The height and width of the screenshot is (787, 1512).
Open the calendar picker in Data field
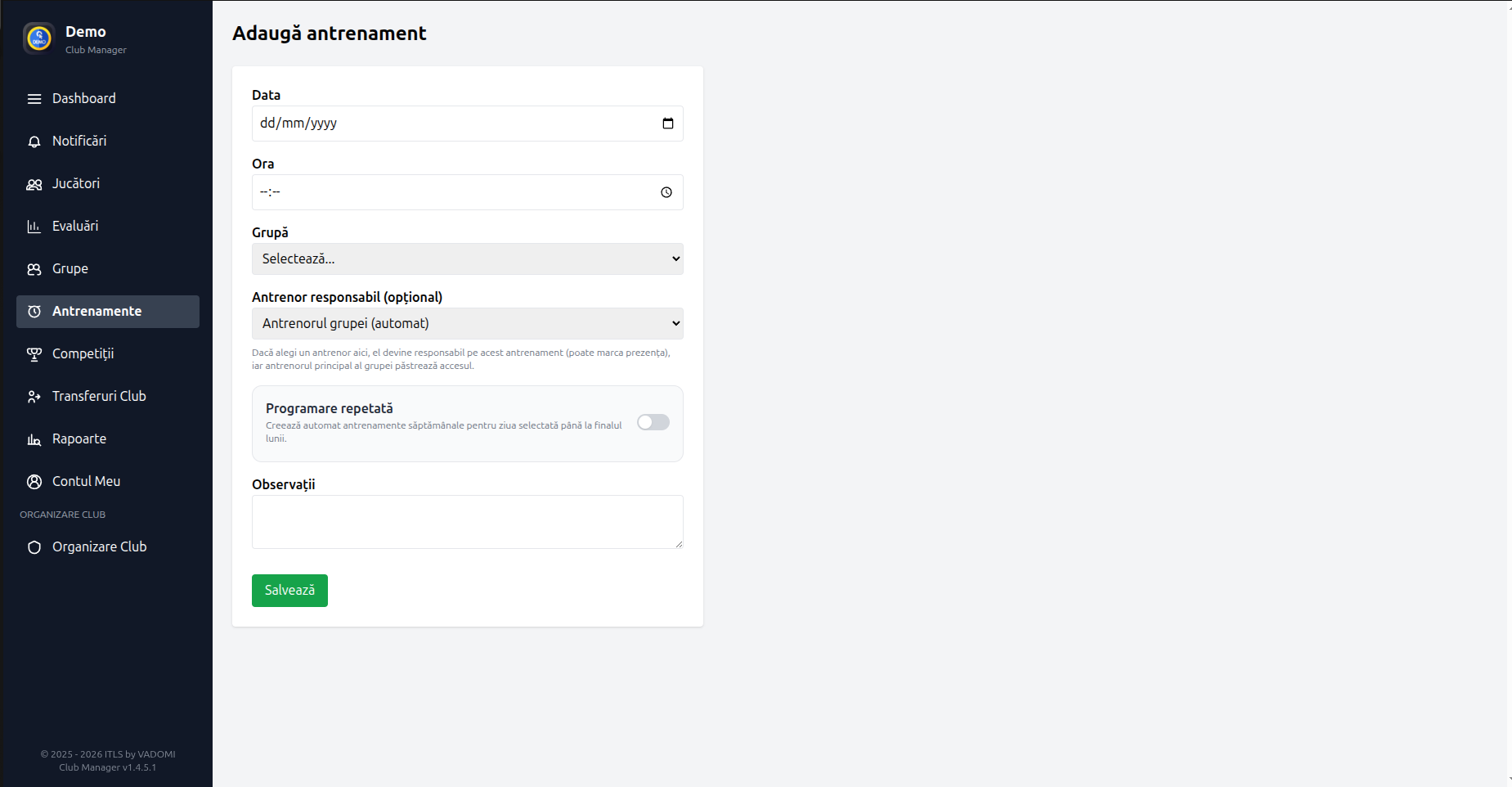(x=667, y=124)
